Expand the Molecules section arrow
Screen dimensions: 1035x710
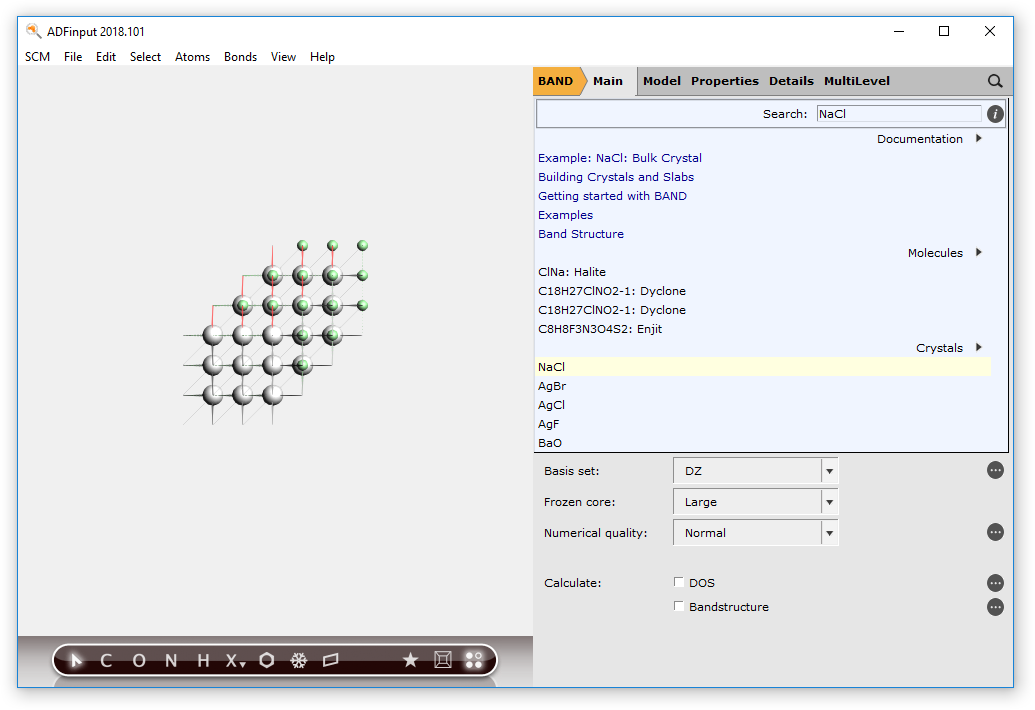(979, 253)
